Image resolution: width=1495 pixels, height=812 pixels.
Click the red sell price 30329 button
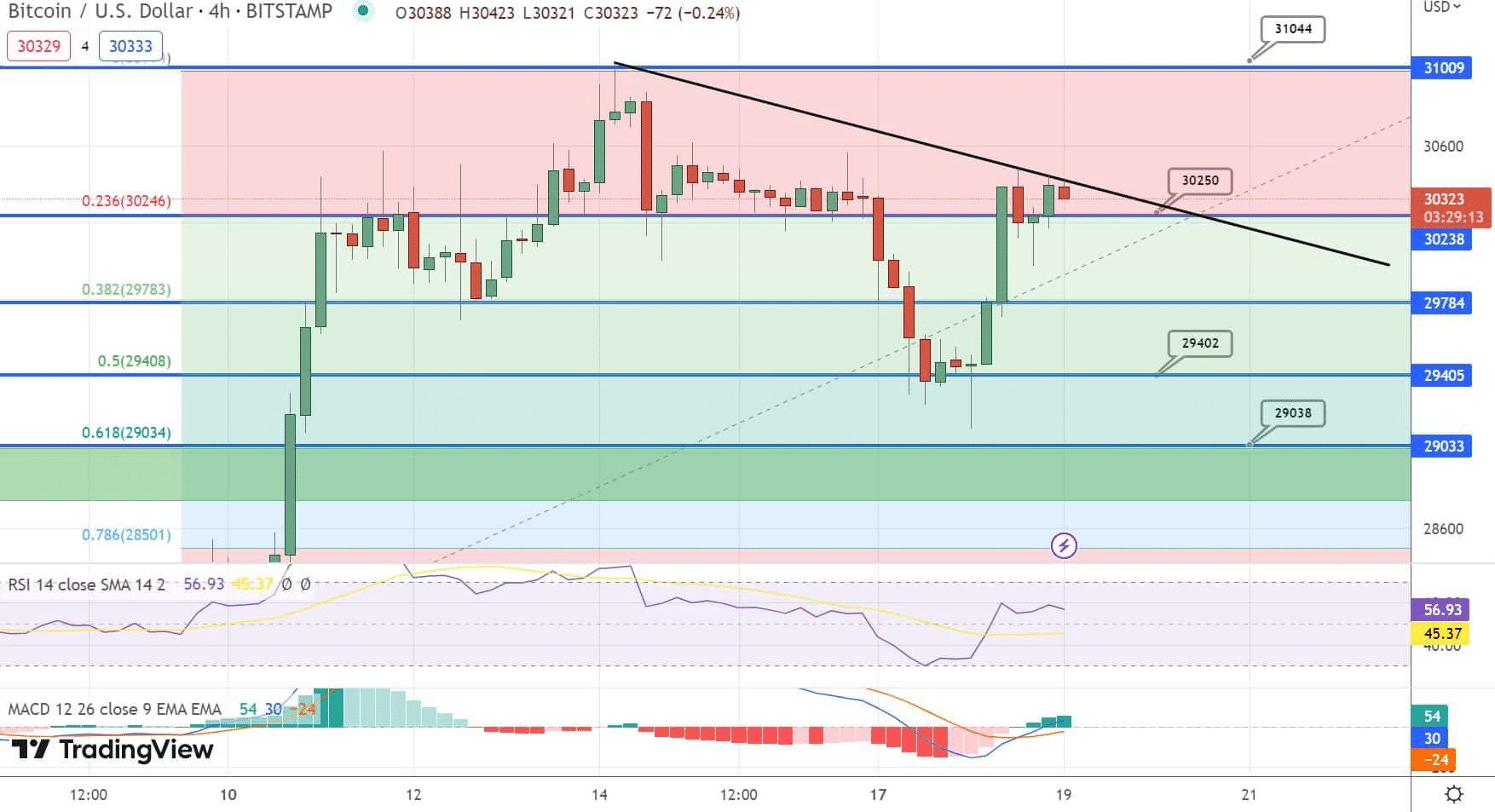tap(38, 46)
